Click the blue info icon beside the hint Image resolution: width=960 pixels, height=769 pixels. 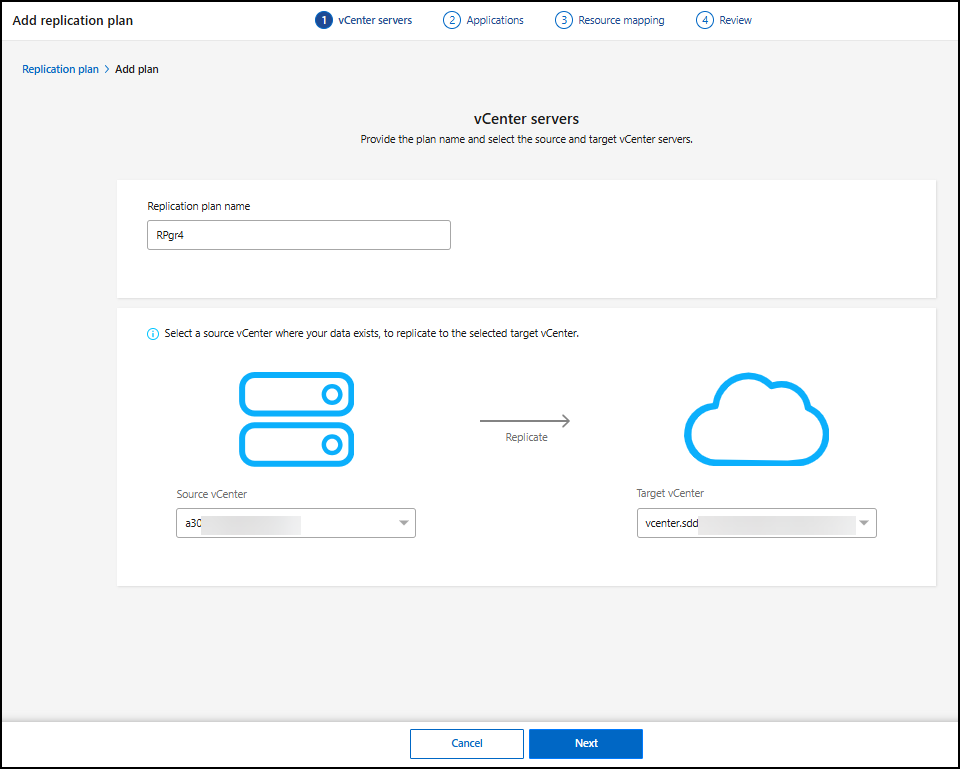pos(153,334)
